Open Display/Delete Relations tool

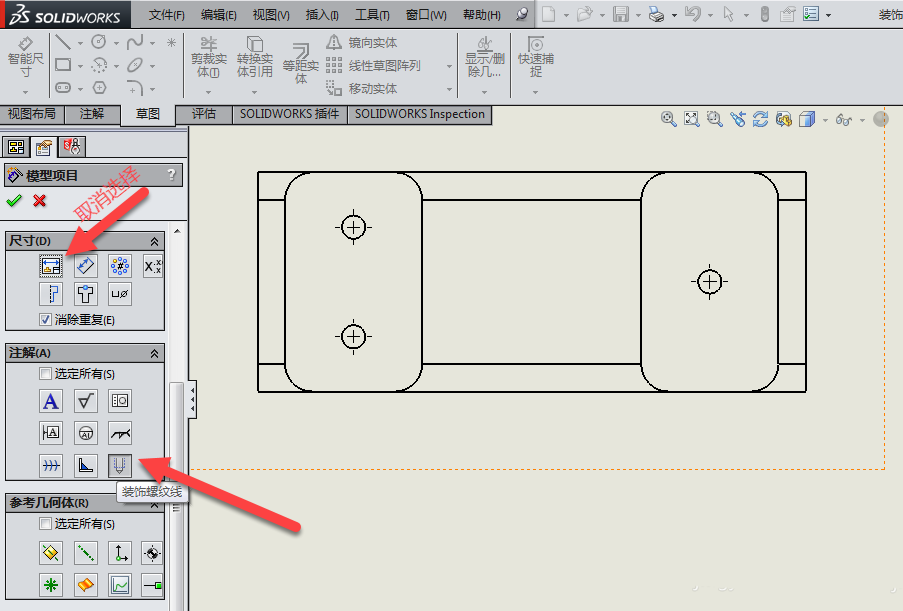485,57
